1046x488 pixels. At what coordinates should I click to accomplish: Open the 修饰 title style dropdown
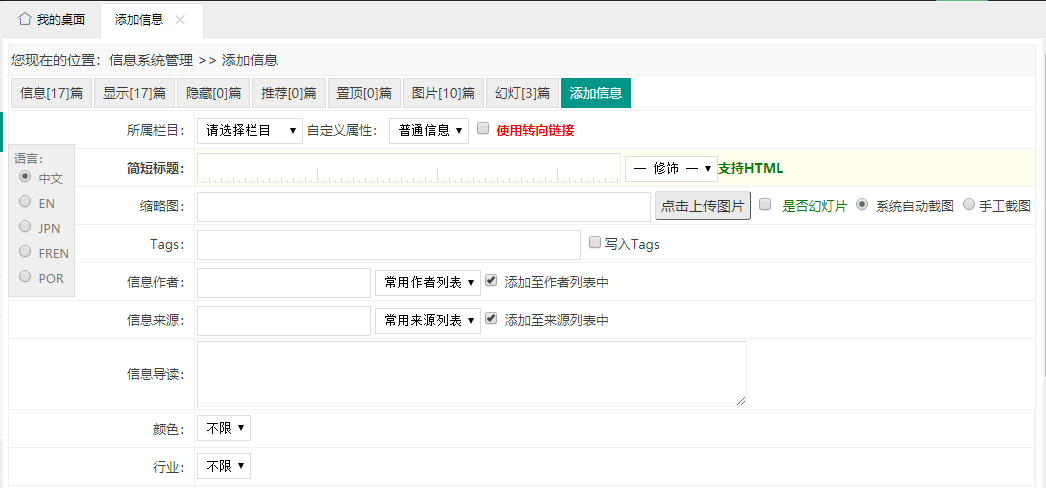(x=671, y=169)
